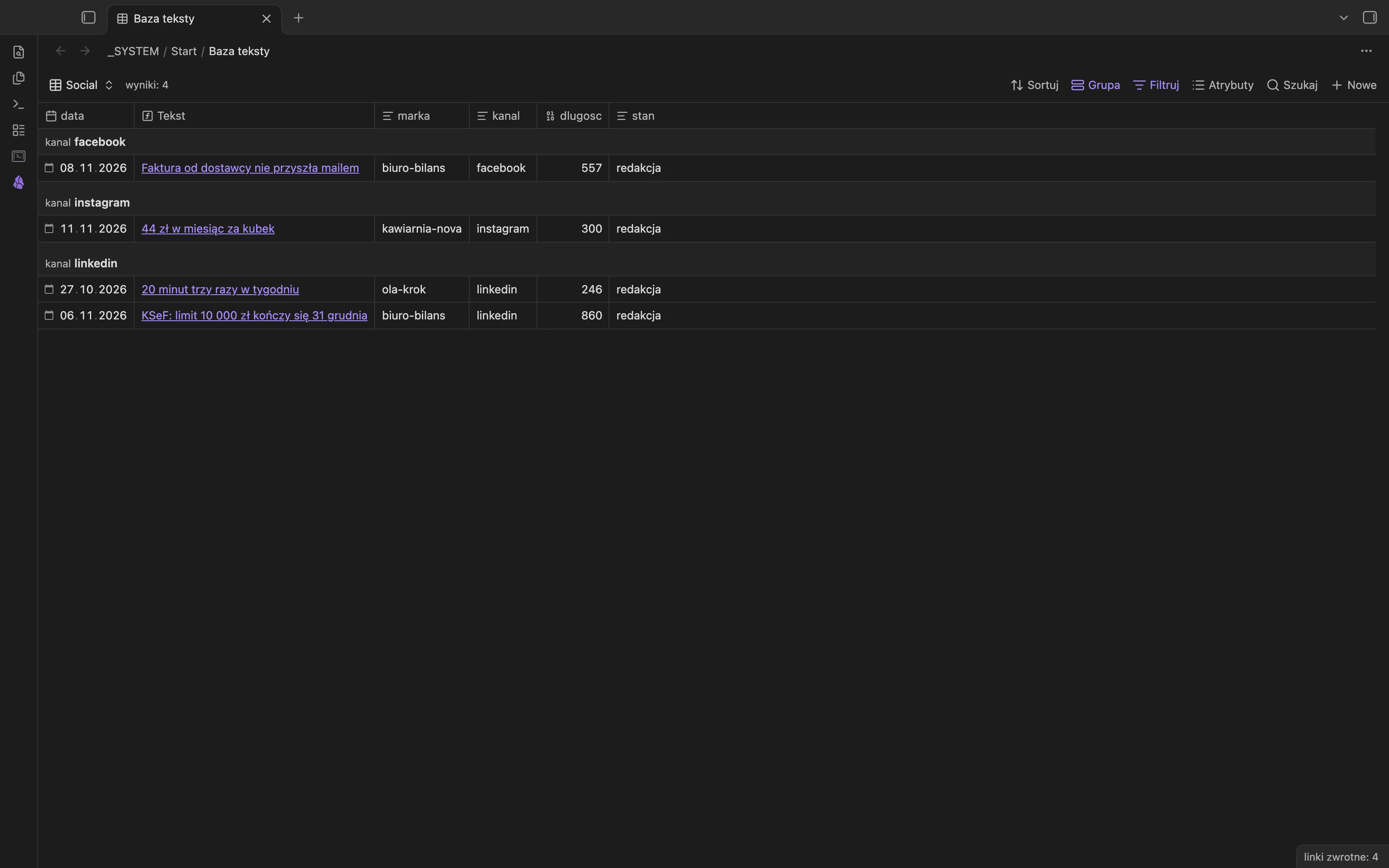Open the files copy icon in ribbon
The image size is (1389, 868).
click(18, 78)
